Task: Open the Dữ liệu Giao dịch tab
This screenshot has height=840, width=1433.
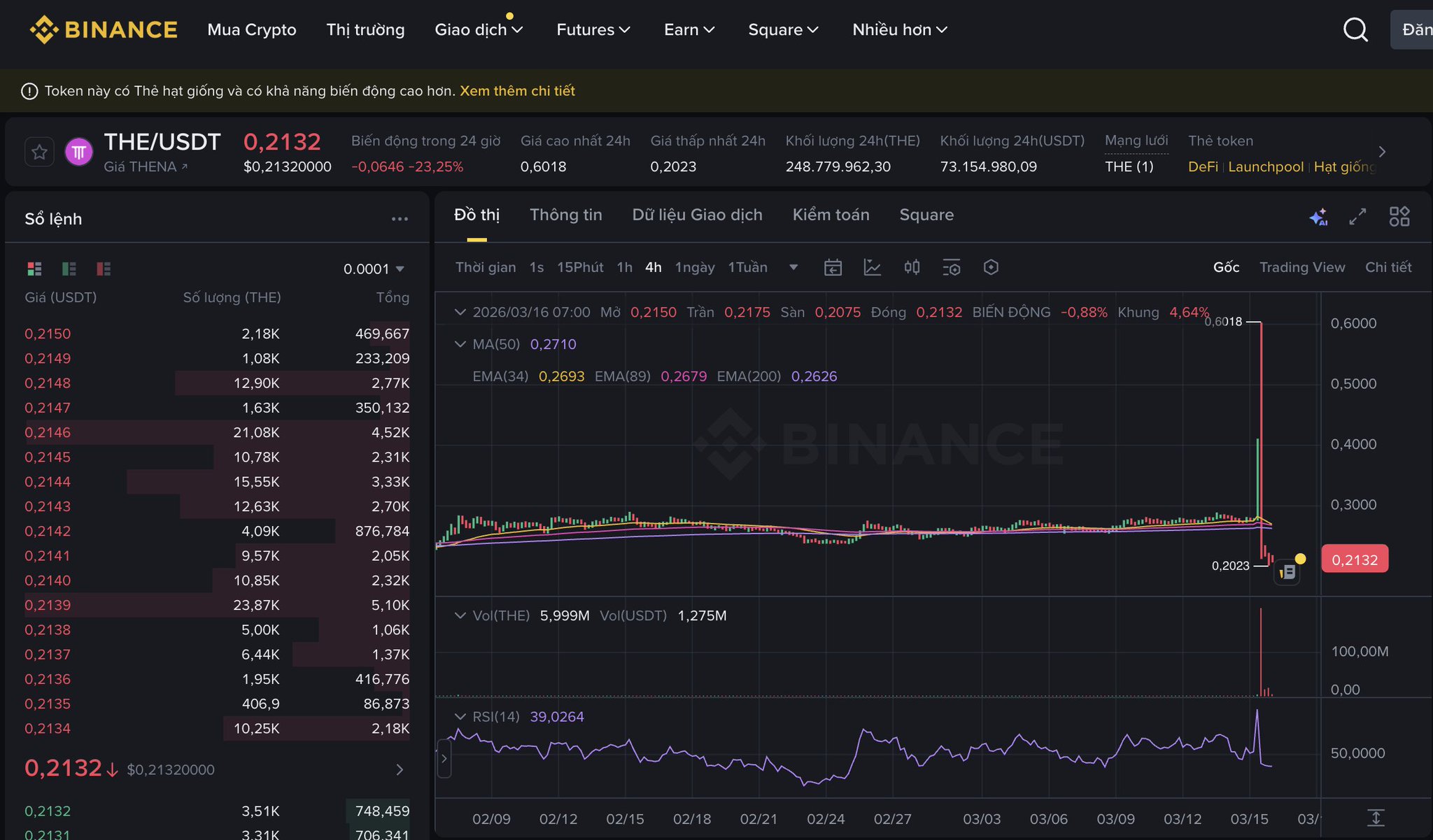Action: click(x=697, y=215)
